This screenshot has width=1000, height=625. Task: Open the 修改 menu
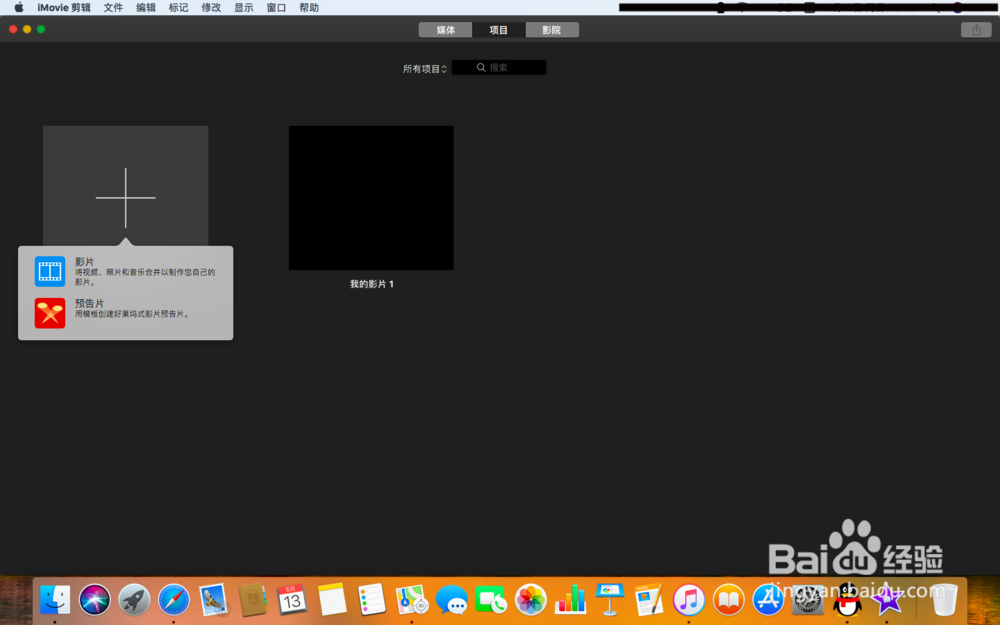[x=210, y=8]
